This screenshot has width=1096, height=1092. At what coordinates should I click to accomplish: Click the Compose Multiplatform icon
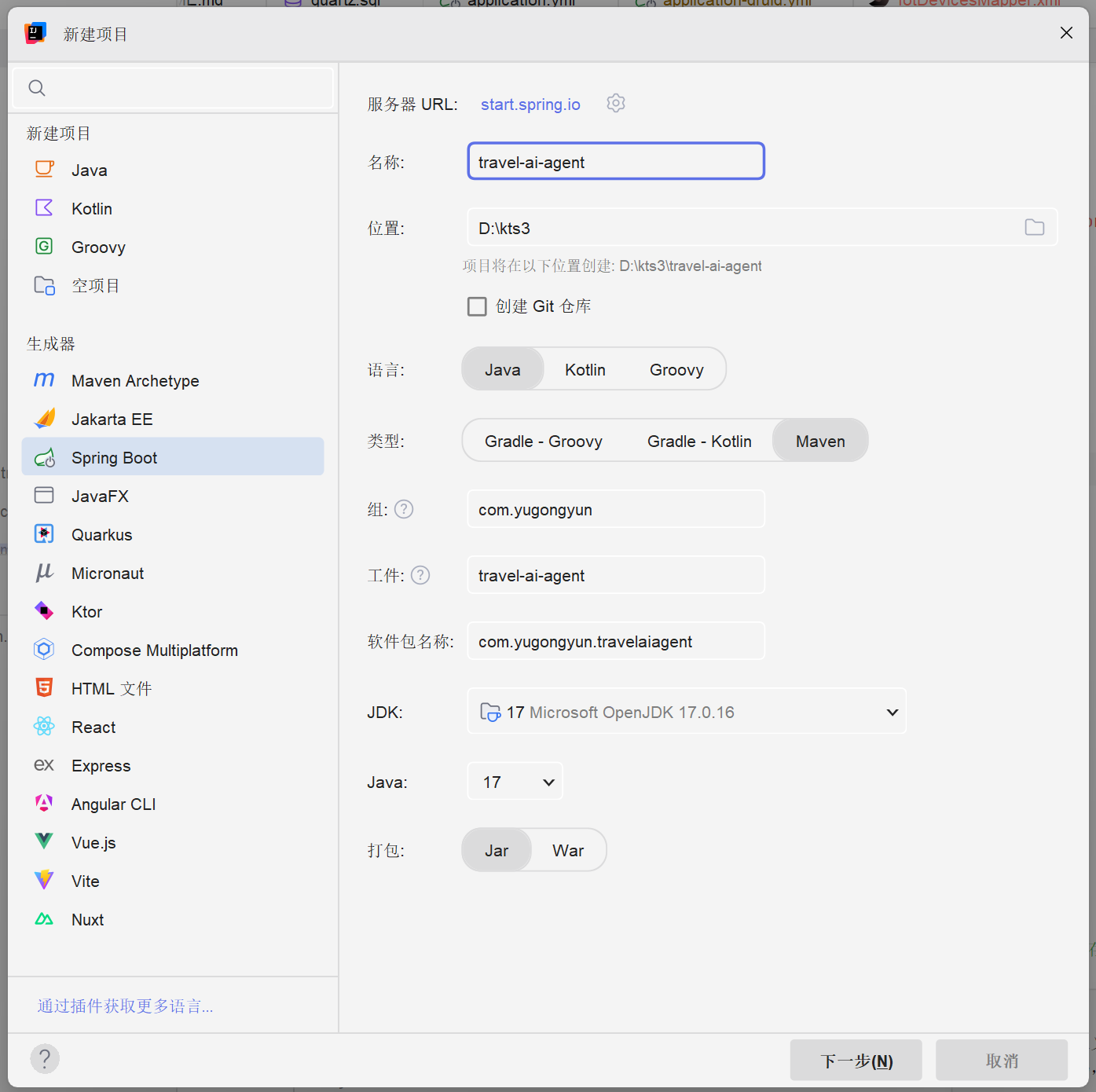(x=45, y=650)
